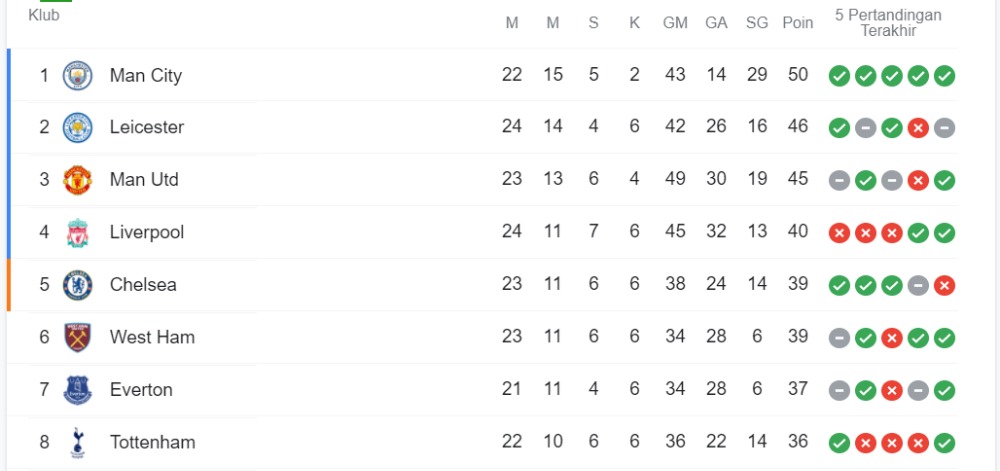The width and height of the screenshot is (1000, 471).
Task: Click the Leicester club crest
Action: [x=77, y=127]
